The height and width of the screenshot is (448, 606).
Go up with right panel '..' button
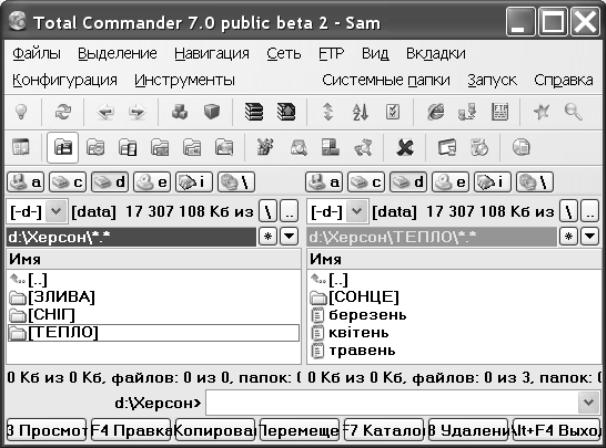(590, 211)
